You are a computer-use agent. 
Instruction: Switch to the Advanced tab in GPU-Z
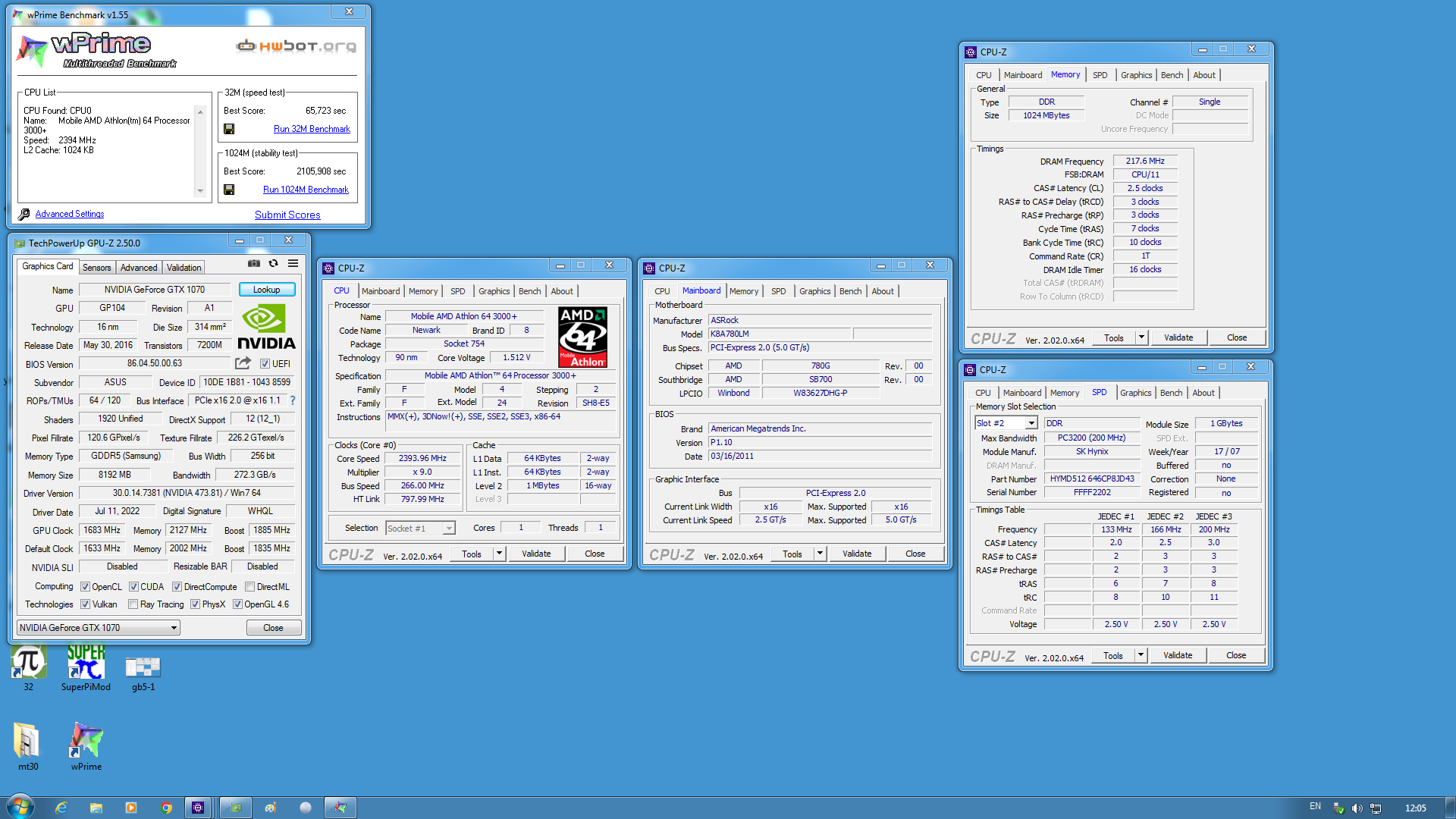click(x=139, y=268)
